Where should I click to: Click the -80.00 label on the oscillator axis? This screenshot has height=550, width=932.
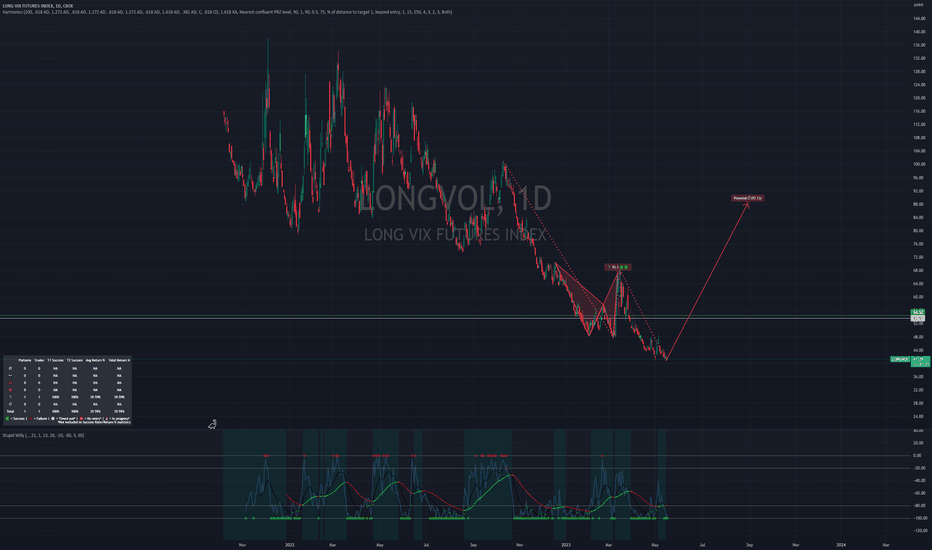pyautogui.click(x=919, y=505)
